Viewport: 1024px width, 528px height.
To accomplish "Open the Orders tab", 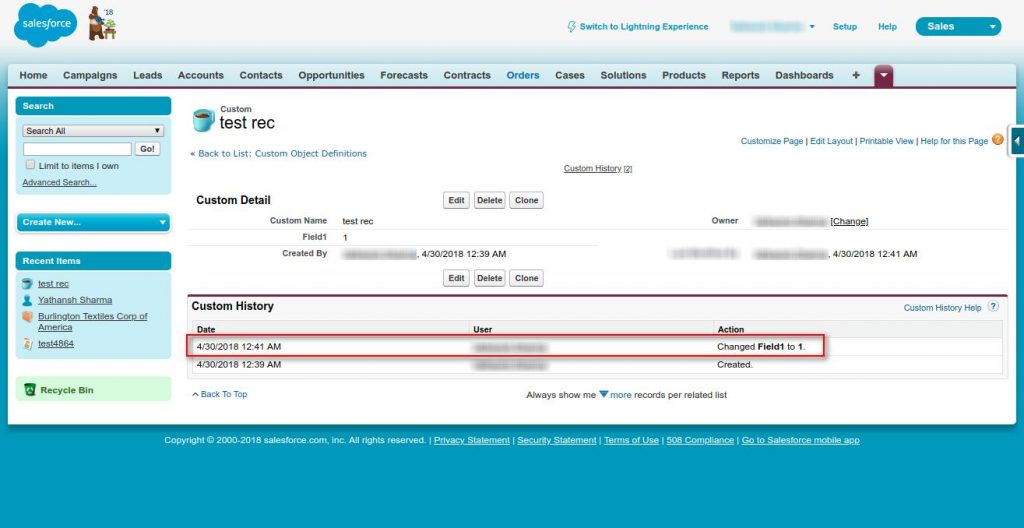I will coord(523,75).
